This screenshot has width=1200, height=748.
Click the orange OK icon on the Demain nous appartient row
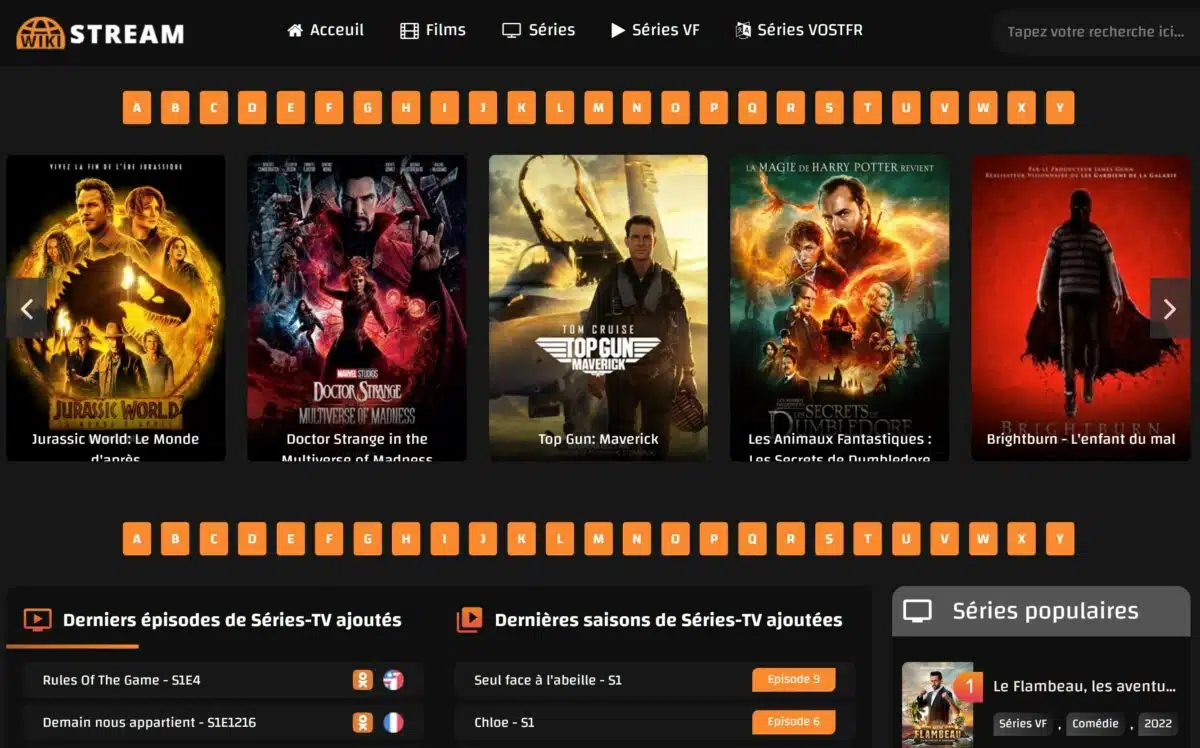pos(362,722)
